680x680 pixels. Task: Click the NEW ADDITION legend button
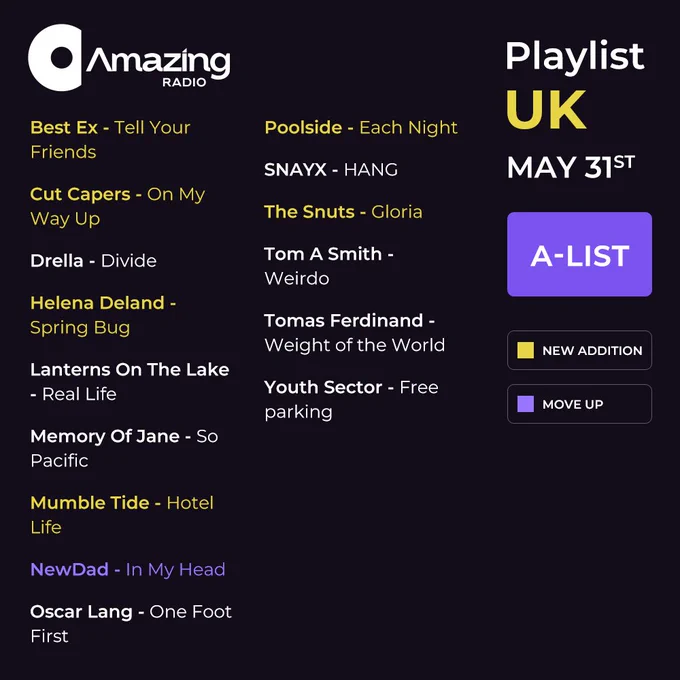pos(579,350)
